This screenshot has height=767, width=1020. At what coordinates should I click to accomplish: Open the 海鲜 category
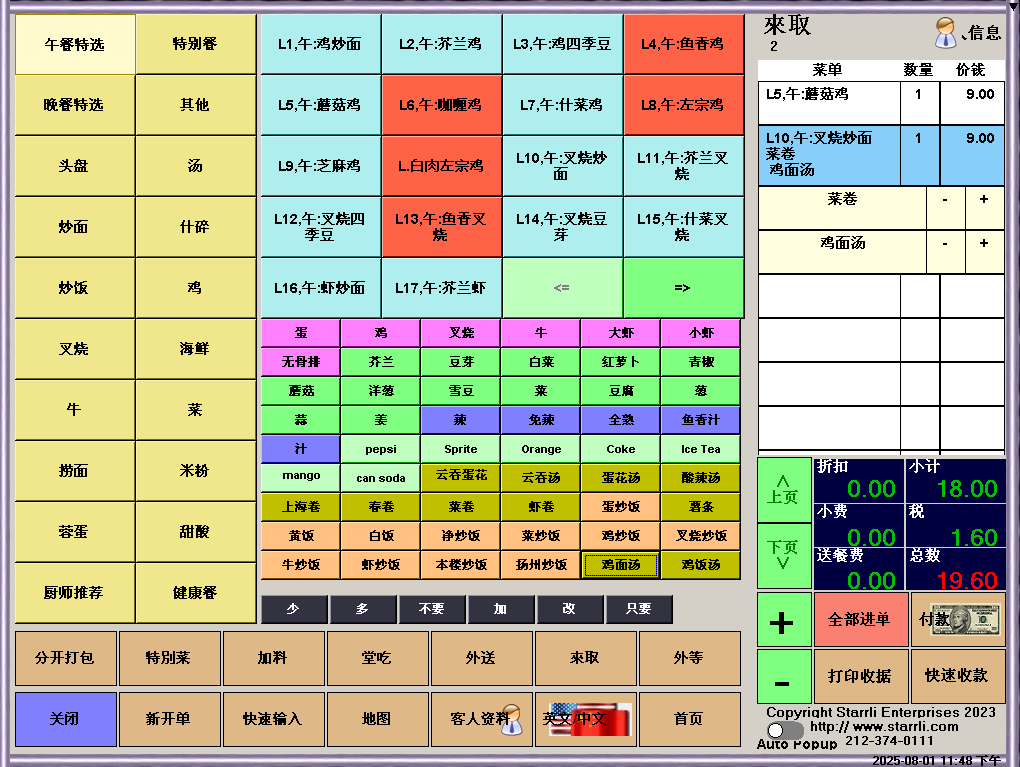pos(195,349)
